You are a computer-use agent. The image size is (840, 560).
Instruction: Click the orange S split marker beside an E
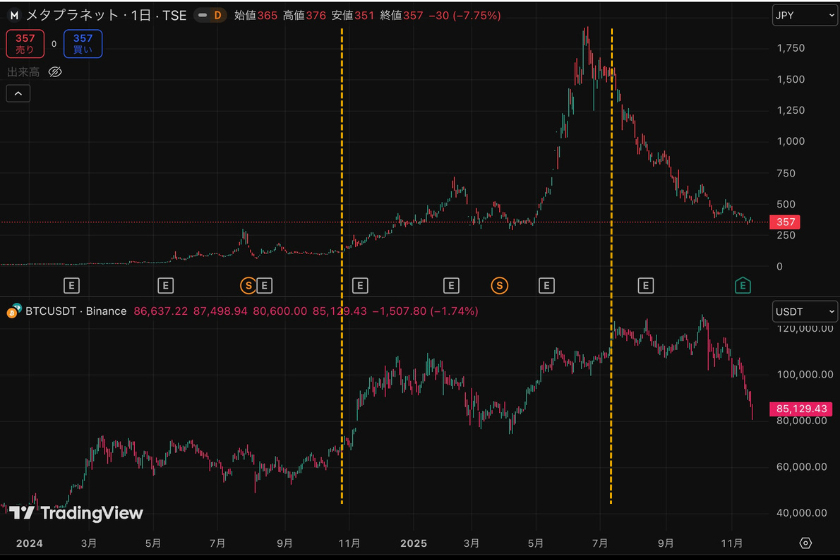[x=248, y=286]
